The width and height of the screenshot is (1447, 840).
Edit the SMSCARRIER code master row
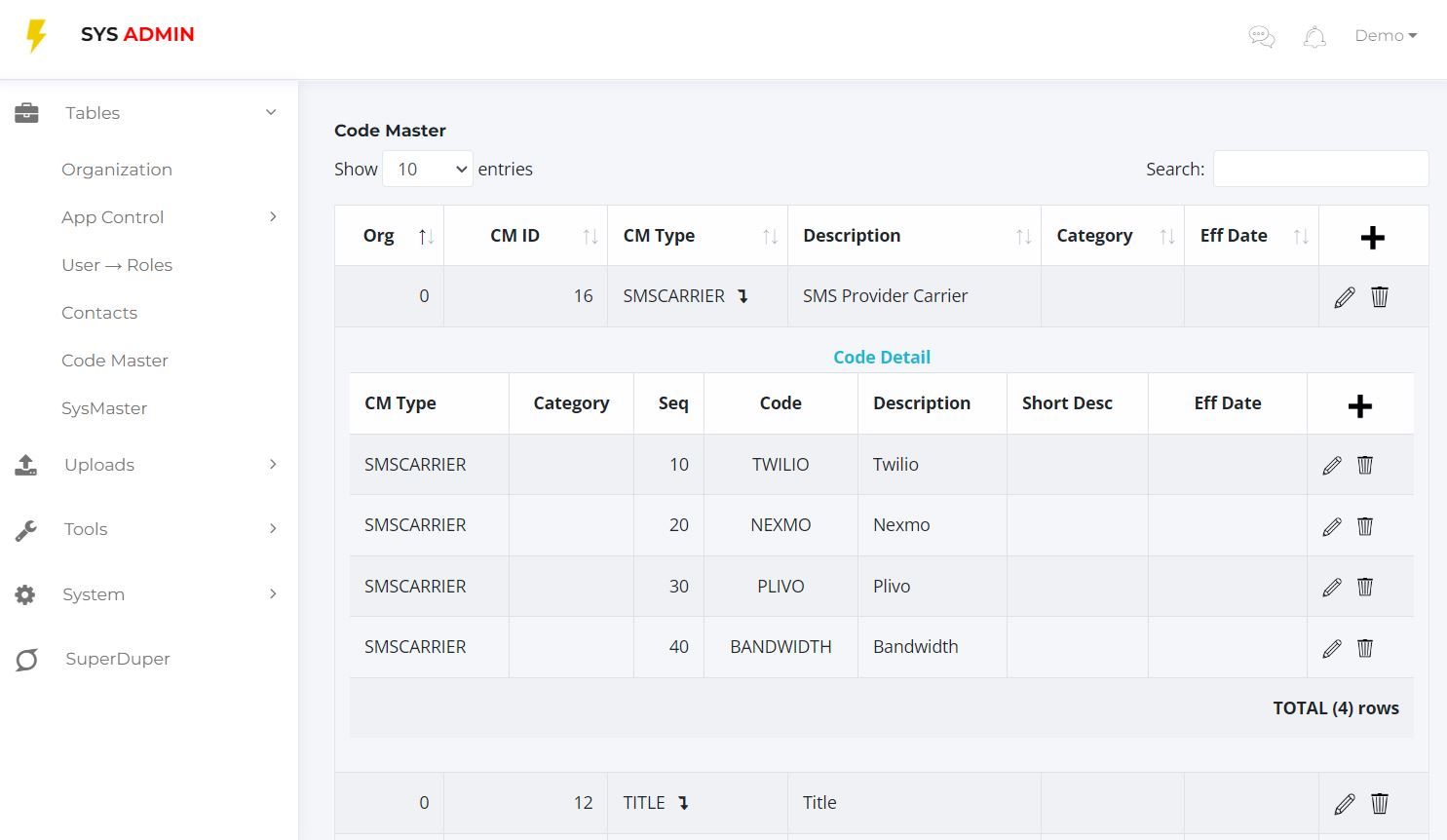(x=1345, y=297)
